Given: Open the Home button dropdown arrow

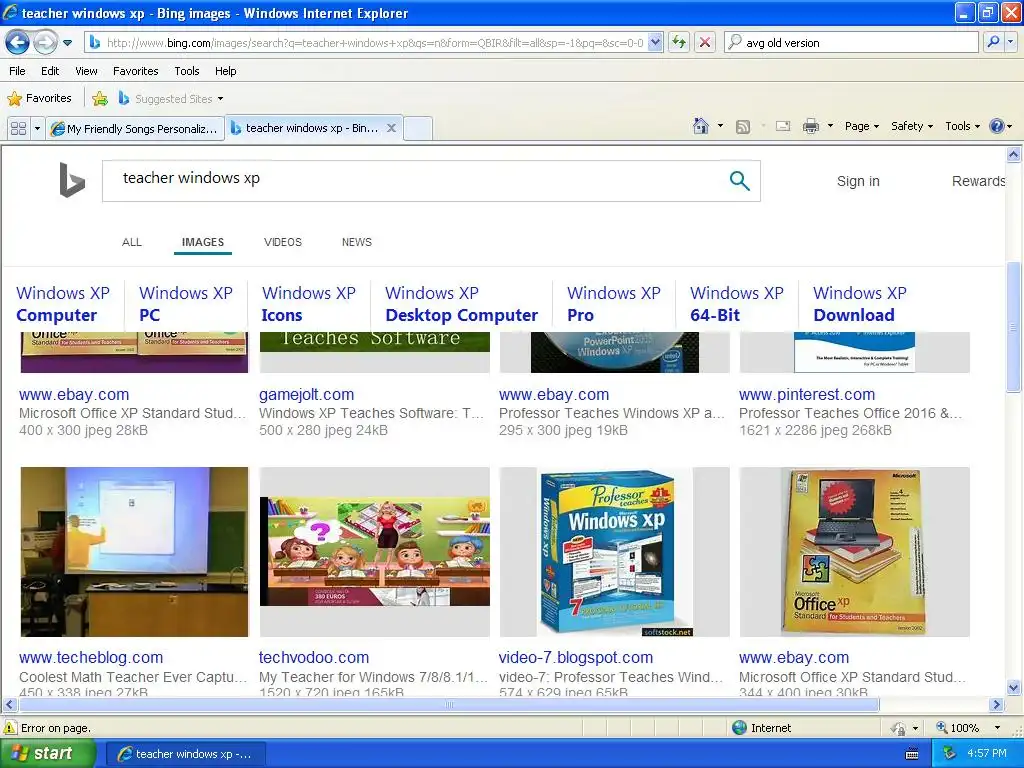Looking at the screenshot, I should point(720,125).
